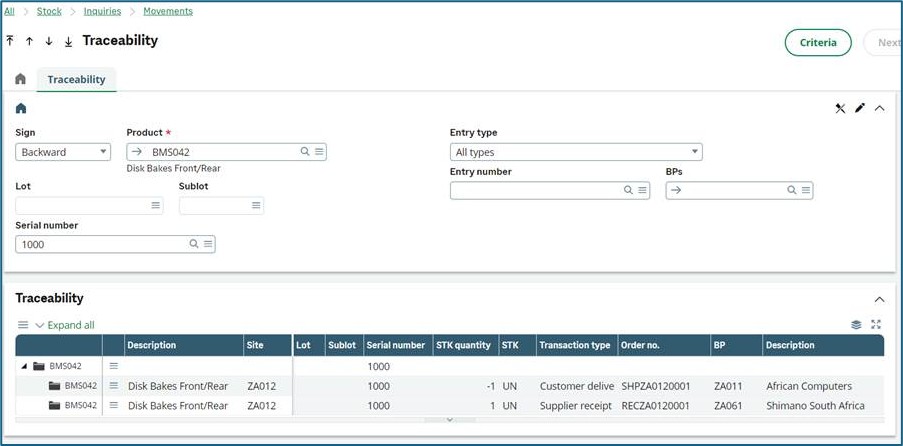Collapse the BMS042 root tree node
Image resolution: width=903 pixels, height=446 pixels.
pyautogui.click(x=24, y=367)
